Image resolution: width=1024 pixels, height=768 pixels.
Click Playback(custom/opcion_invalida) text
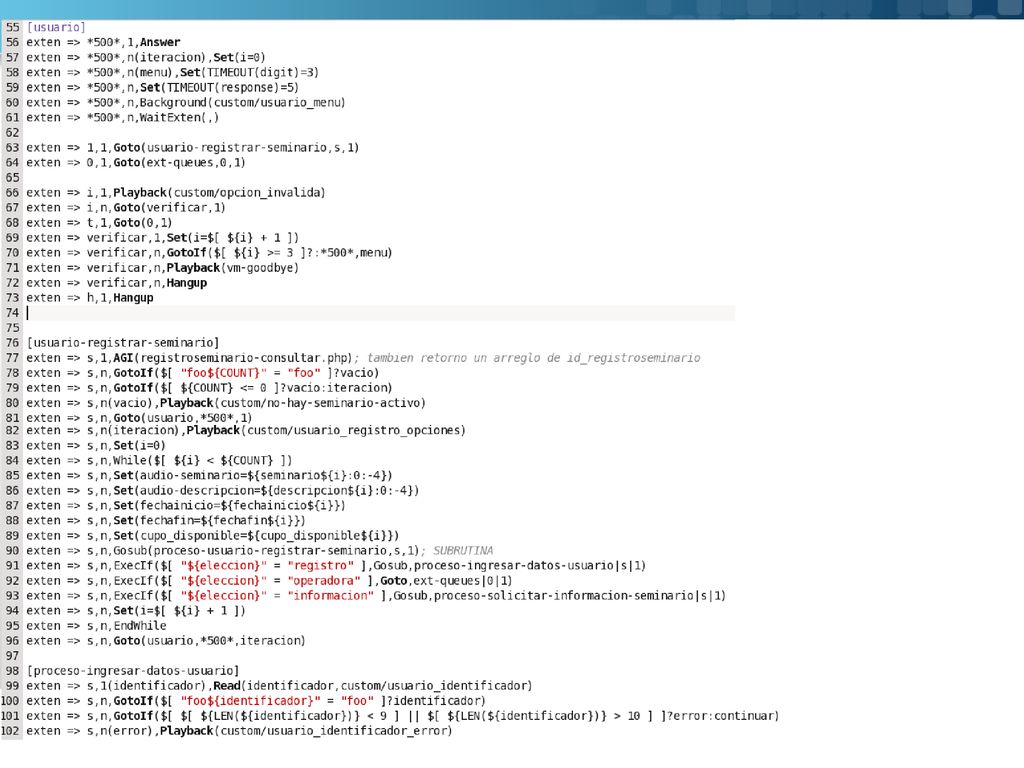point(219,193)
